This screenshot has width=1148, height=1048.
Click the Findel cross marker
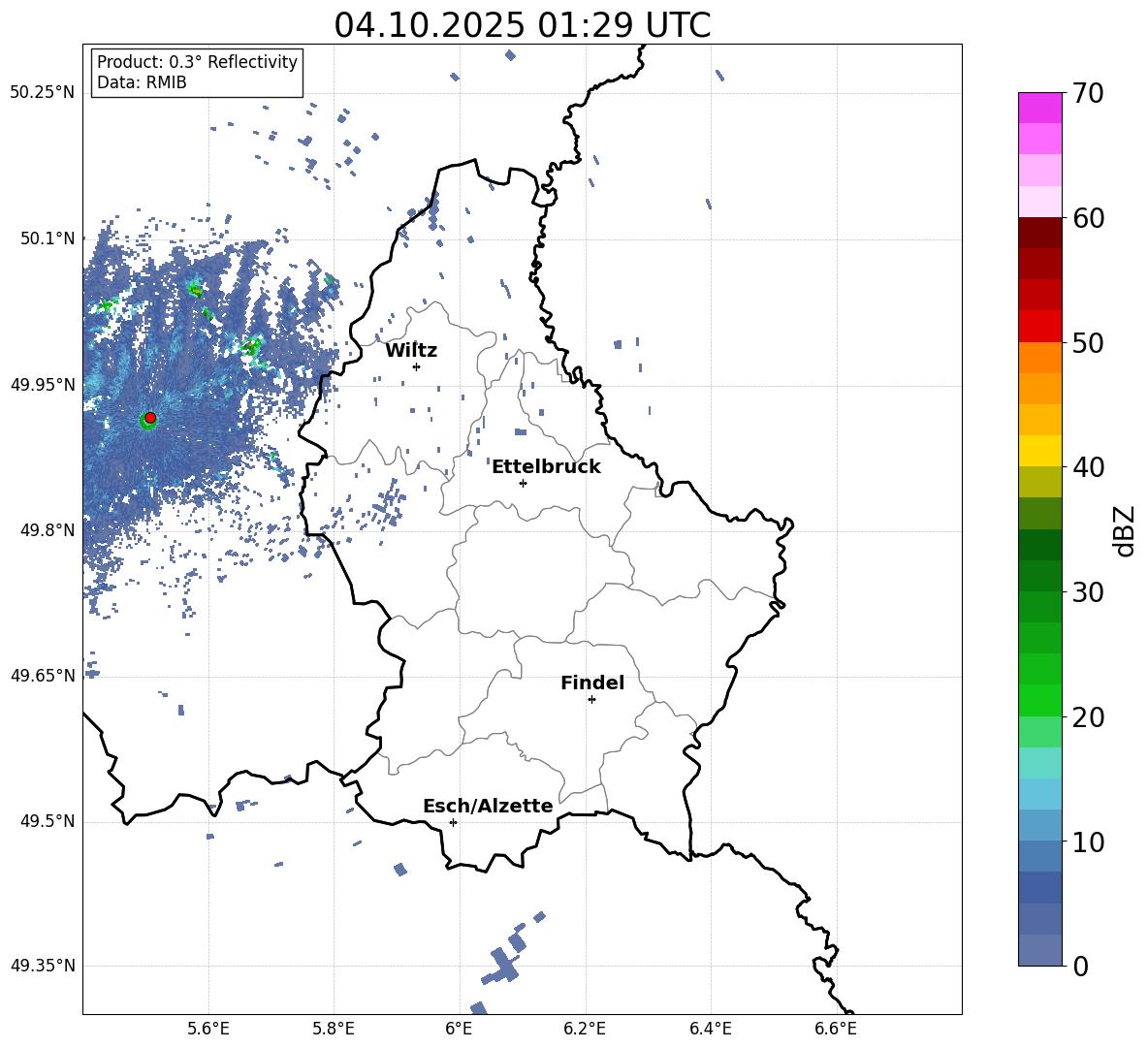coord(591,700)
